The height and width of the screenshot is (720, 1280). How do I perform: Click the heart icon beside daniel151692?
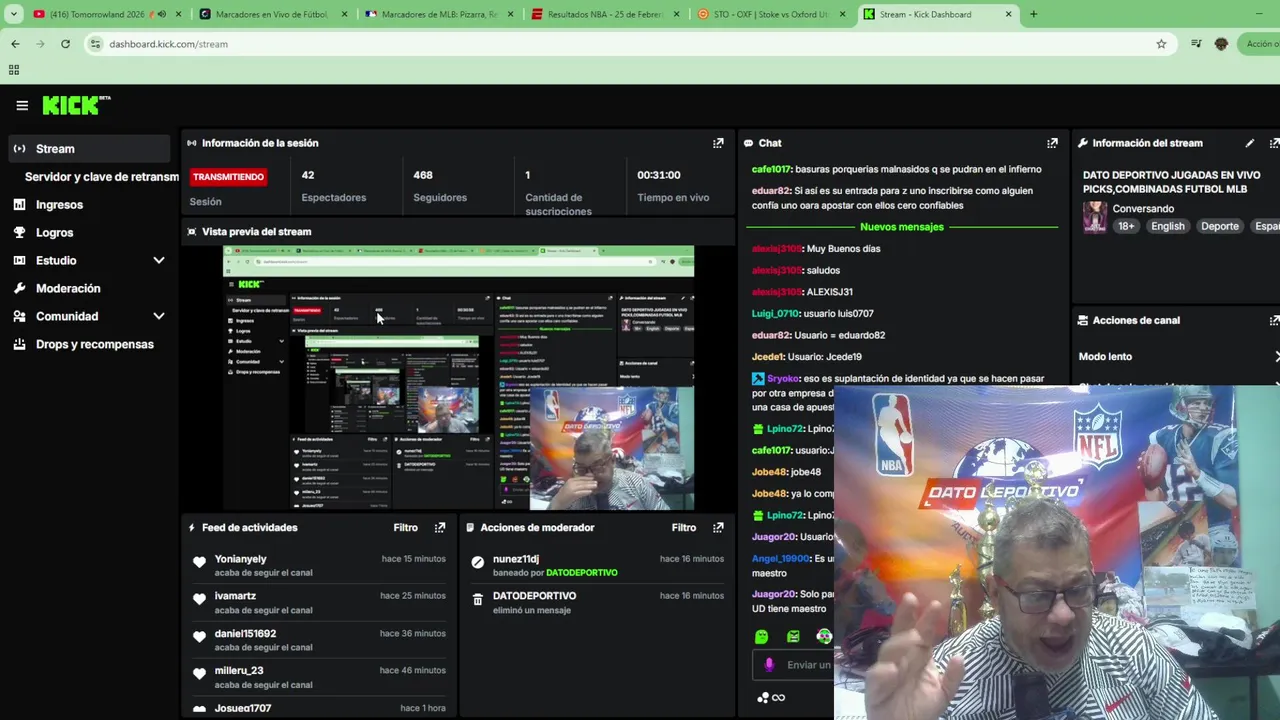click(x=199, y=636)
